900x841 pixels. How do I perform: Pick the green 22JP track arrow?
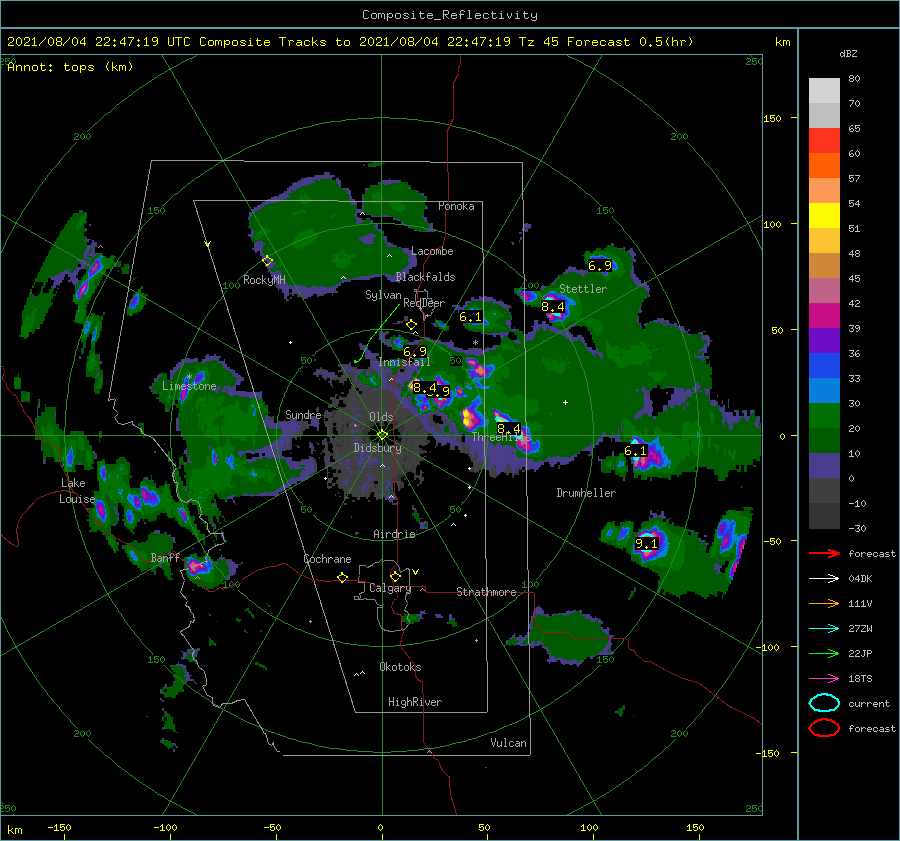(x=824, y=653)
